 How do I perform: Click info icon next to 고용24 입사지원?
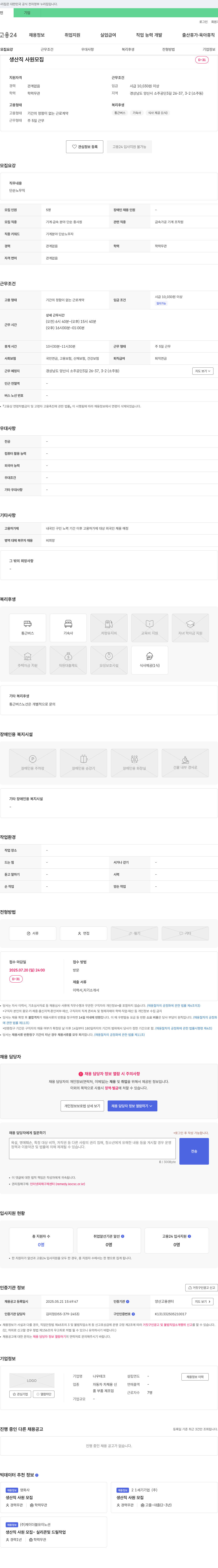tap(189, 1236)
